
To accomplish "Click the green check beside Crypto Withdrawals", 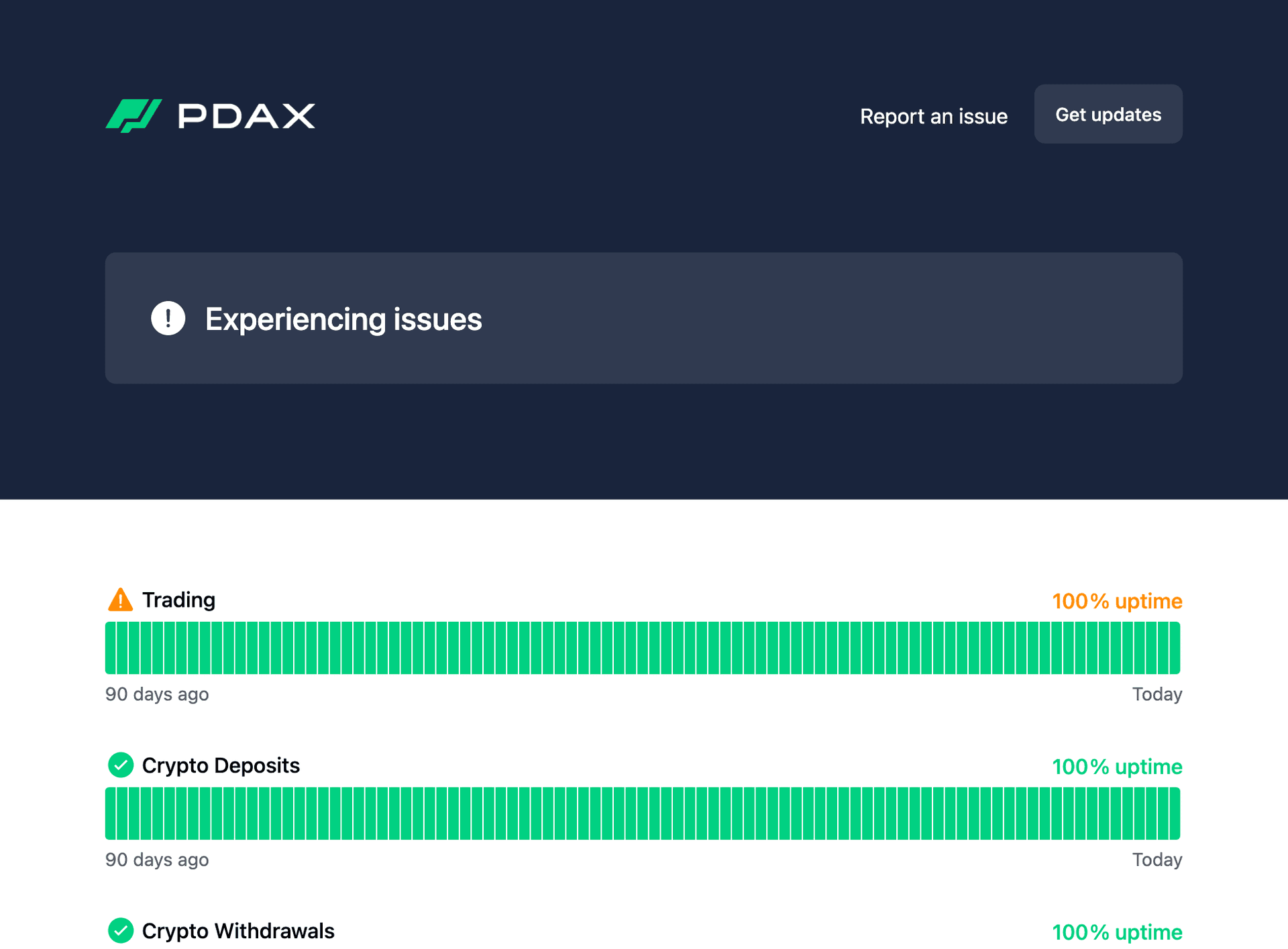I will click(x=121, y=930).
